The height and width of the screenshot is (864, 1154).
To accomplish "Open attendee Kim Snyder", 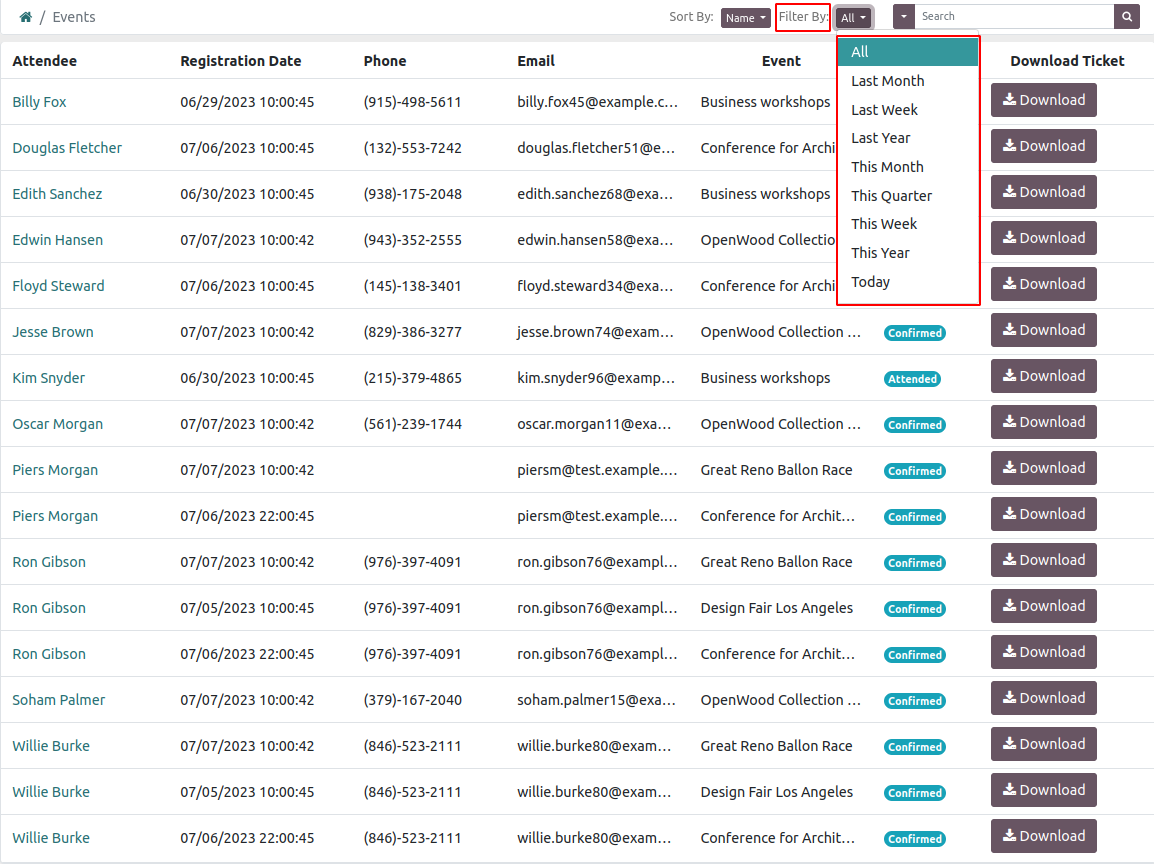I will [49, 378].
